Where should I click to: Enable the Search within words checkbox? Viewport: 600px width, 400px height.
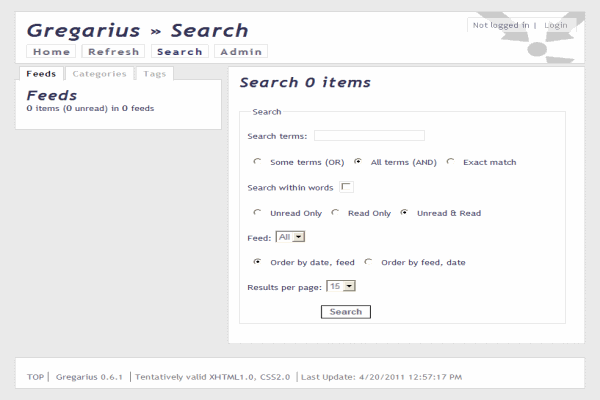[346, 187]
